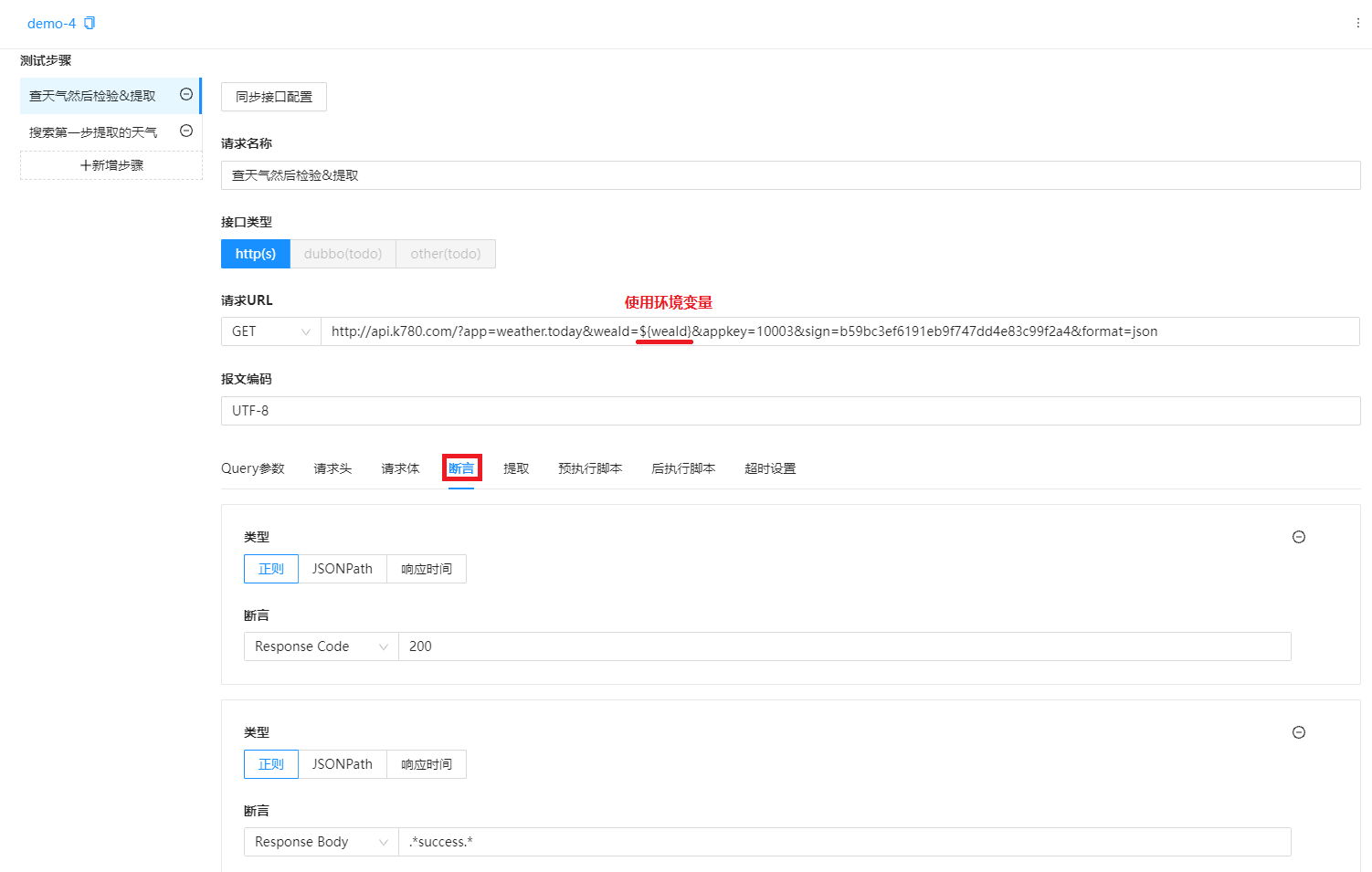Delete the Response Body assertion with minus icon
Image resolution: width=1372 pixels, height=872 pixels.
click(x=1298, y=732)
